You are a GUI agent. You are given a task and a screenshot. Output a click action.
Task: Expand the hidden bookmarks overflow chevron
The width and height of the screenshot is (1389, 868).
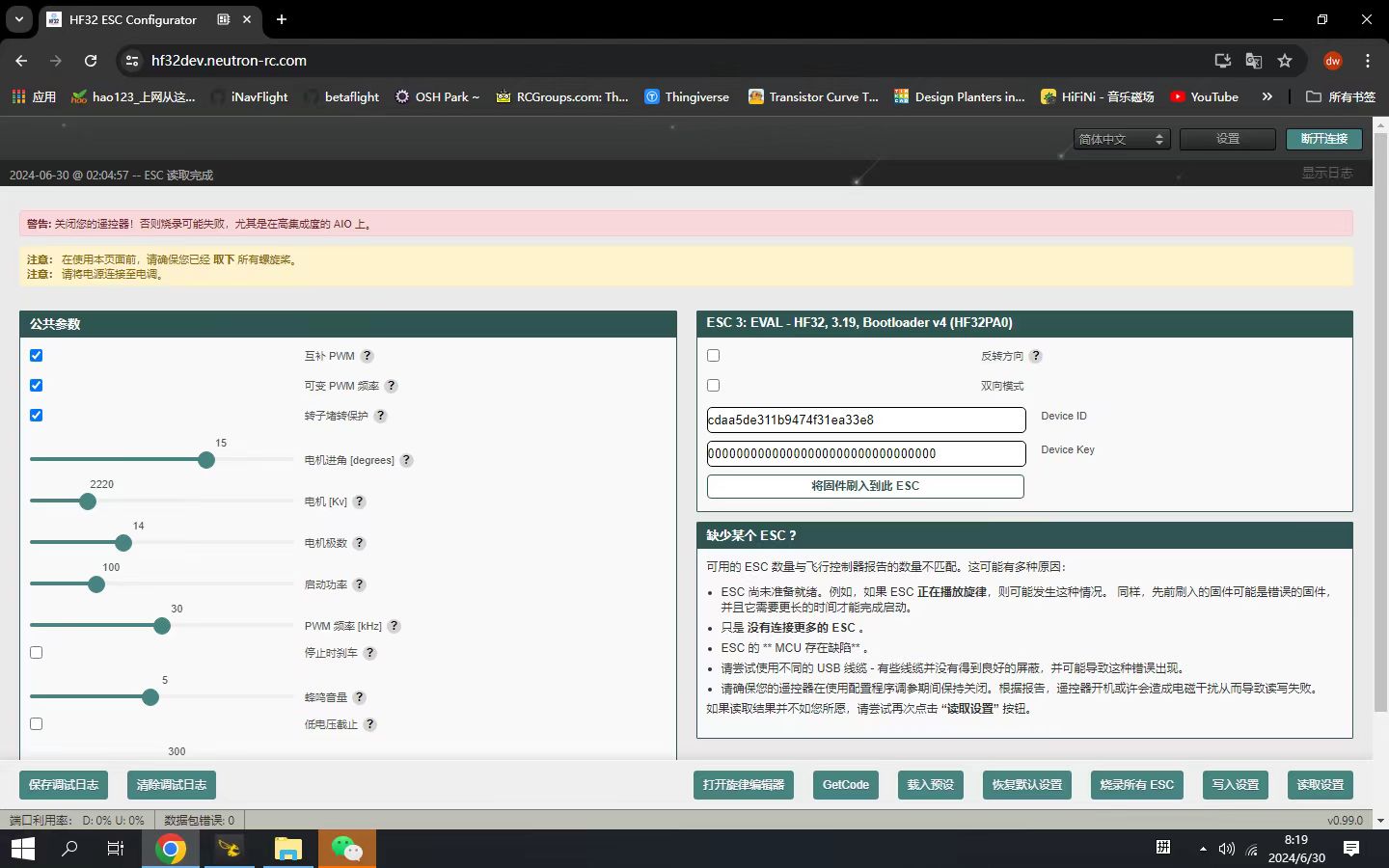point(1266,96)
